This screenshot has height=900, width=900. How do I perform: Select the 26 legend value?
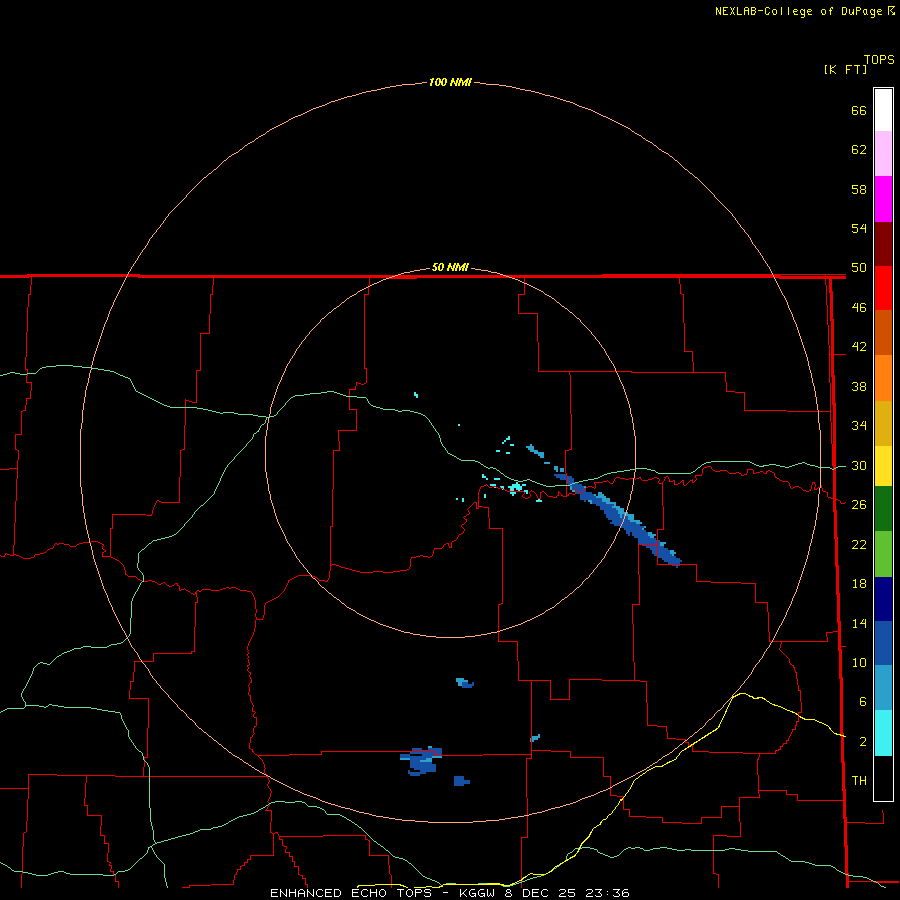(x=859, y=505)
